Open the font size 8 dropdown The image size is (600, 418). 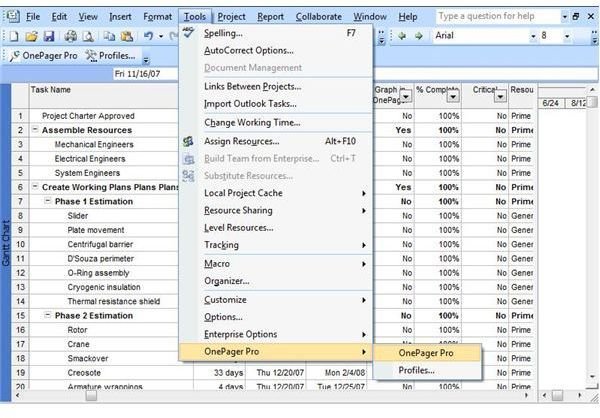tap(567, 36)
